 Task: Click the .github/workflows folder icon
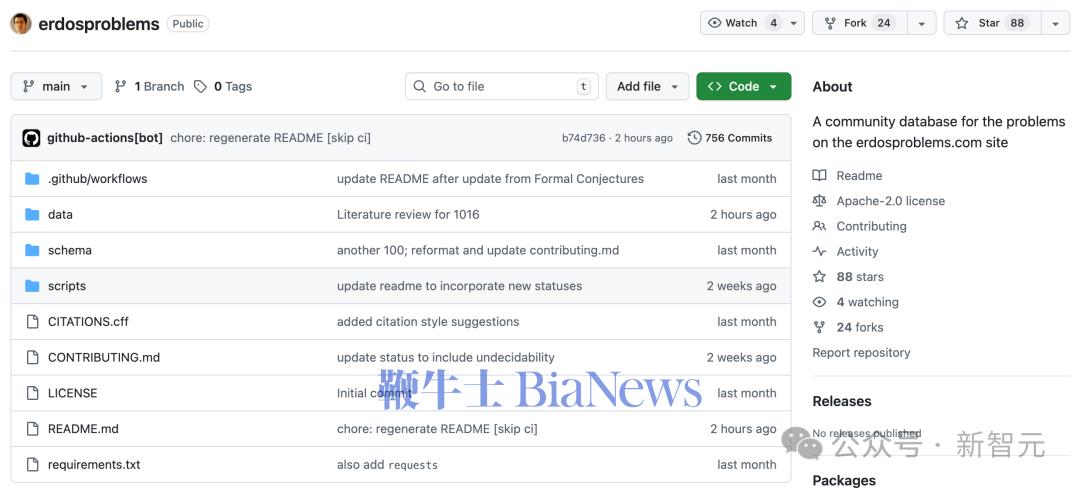(32, 179)
